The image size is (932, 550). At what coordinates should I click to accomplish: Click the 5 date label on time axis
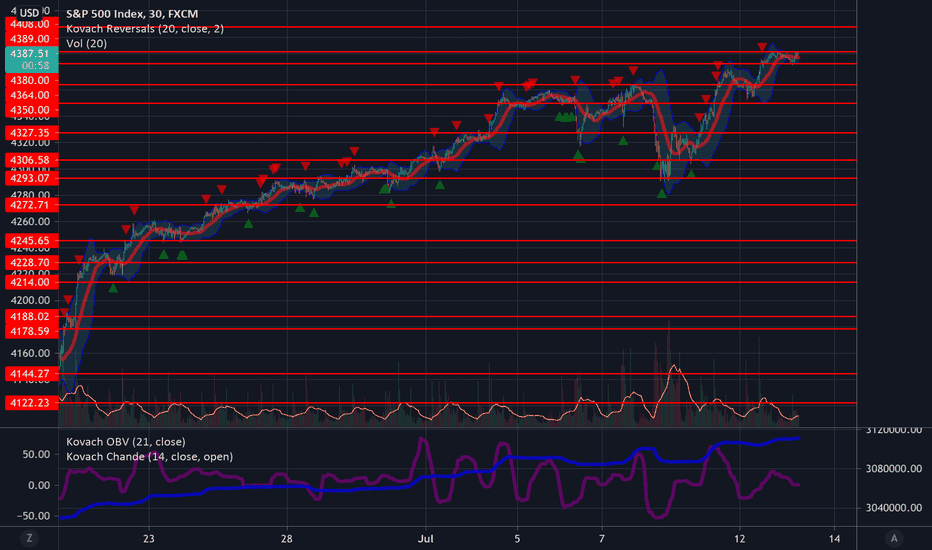[517, 539]
